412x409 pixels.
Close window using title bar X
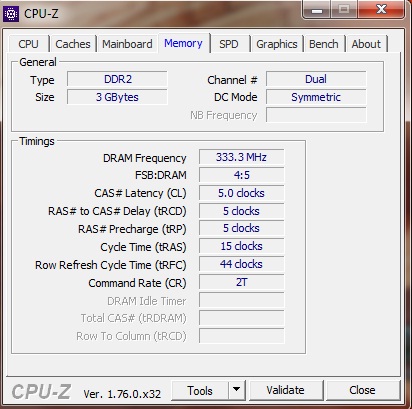pyautogui.click(x=381, y=9)
